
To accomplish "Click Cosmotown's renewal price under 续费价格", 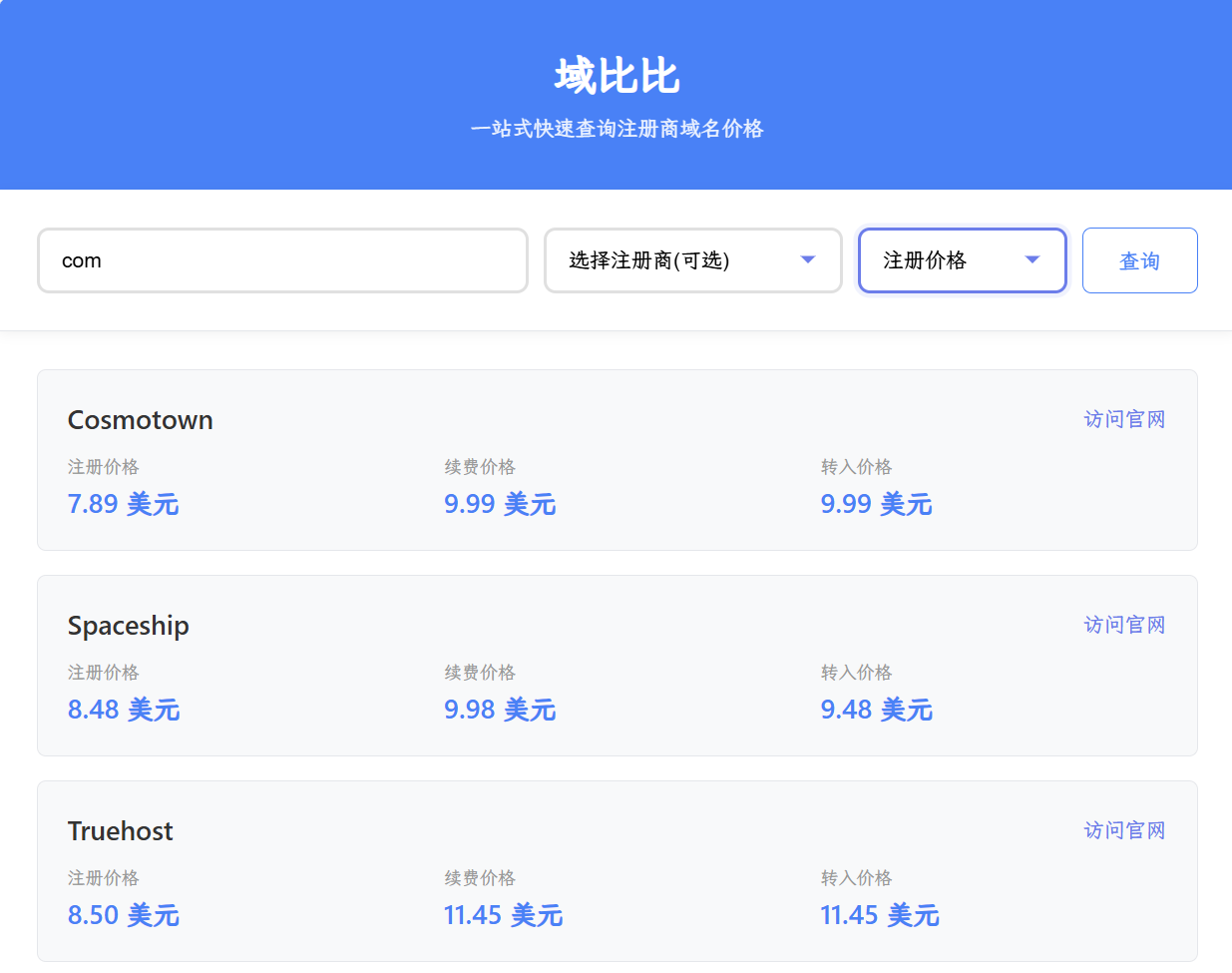I will click(500, 504).
